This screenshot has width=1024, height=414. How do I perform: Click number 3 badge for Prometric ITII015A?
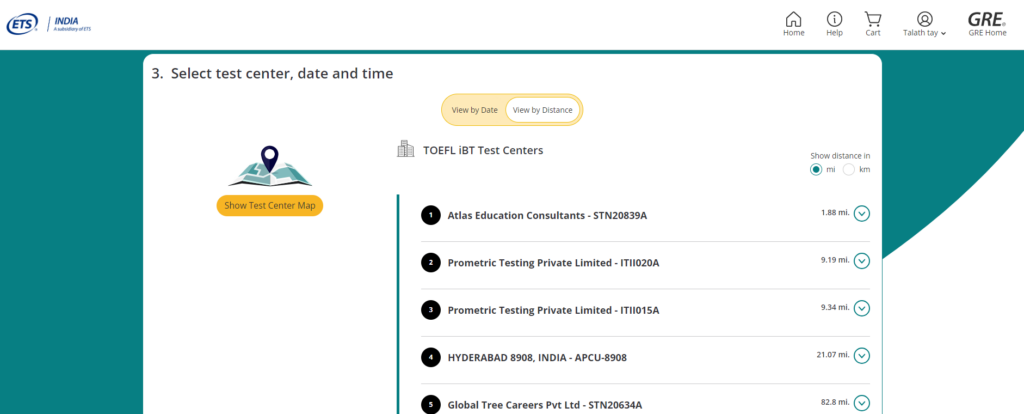pyautogui.click(x=431, y=310)
